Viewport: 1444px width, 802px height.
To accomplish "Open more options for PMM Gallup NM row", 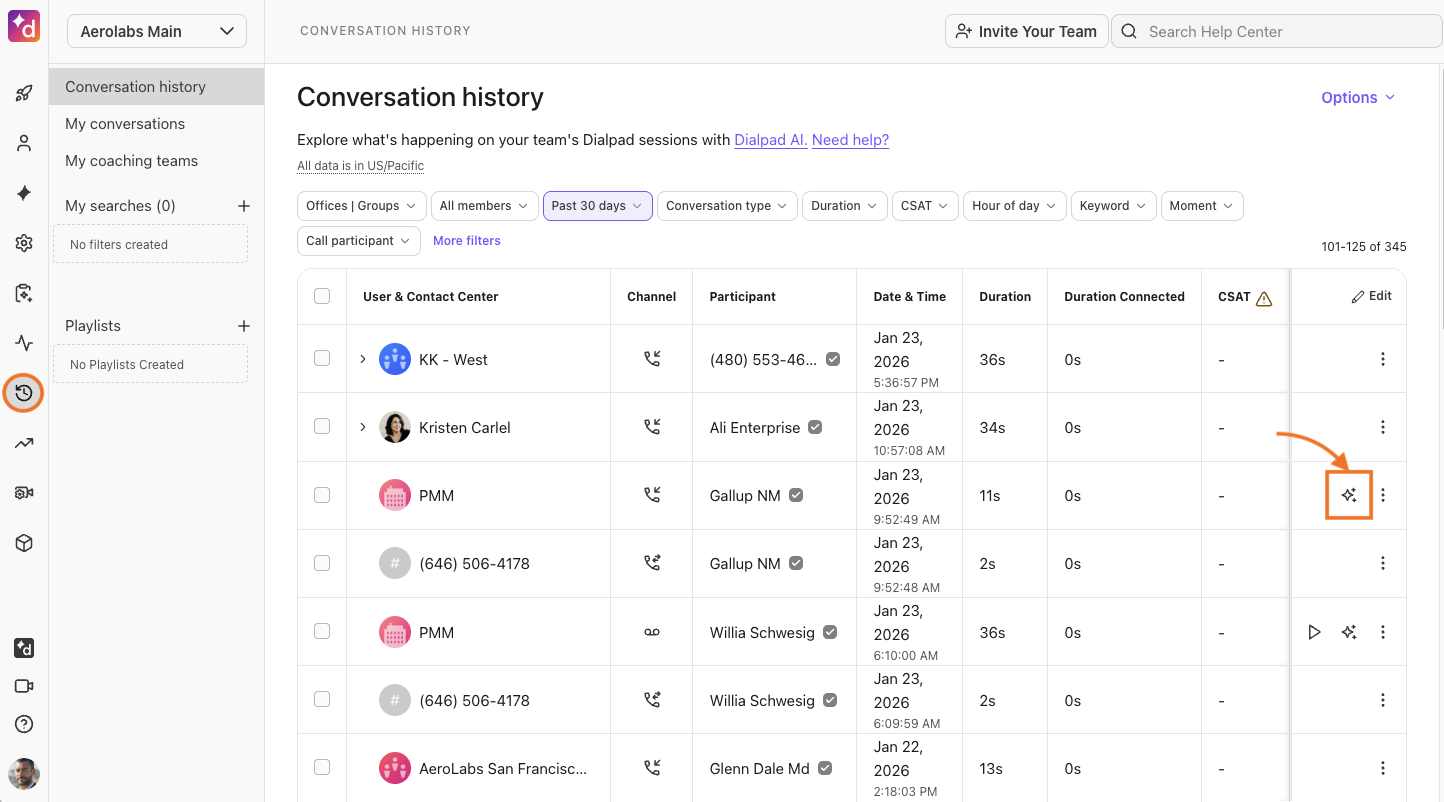I will click(x=1383, y=495).
